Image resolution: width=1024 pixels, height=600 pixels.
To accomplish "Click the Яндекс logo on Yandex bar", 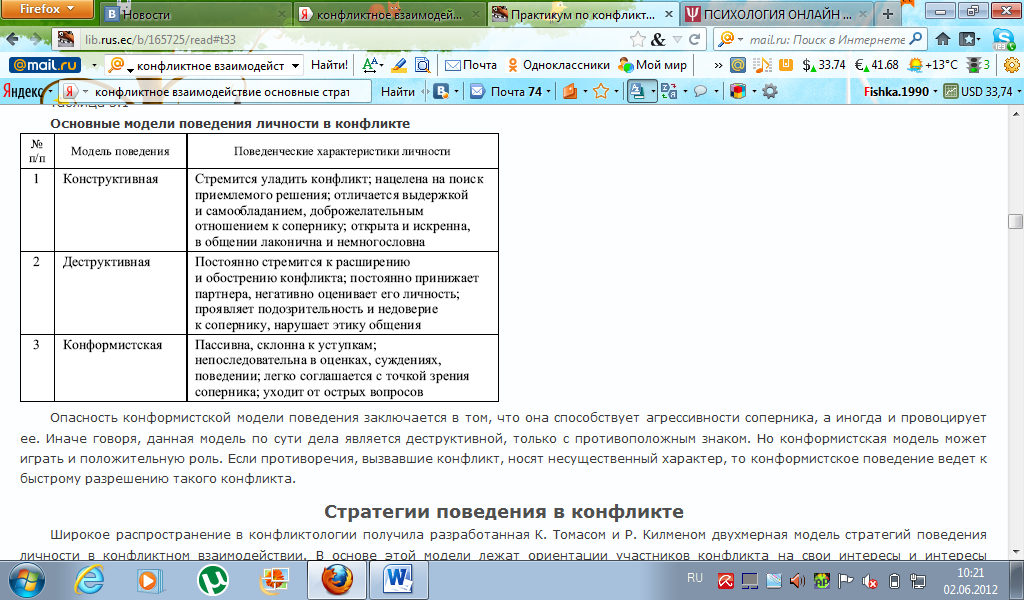I will [x=23, y=92].
